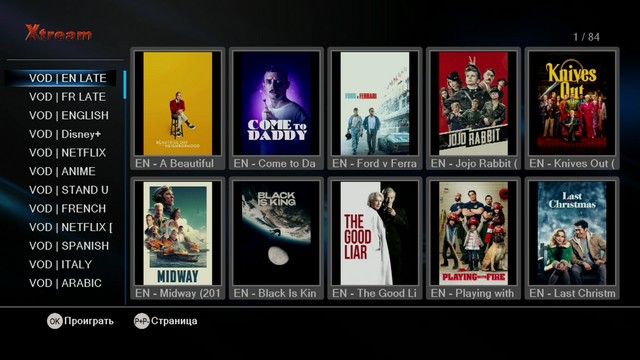
Task: Click the 'EN - Playing with' title text
Action: (472, 293)
